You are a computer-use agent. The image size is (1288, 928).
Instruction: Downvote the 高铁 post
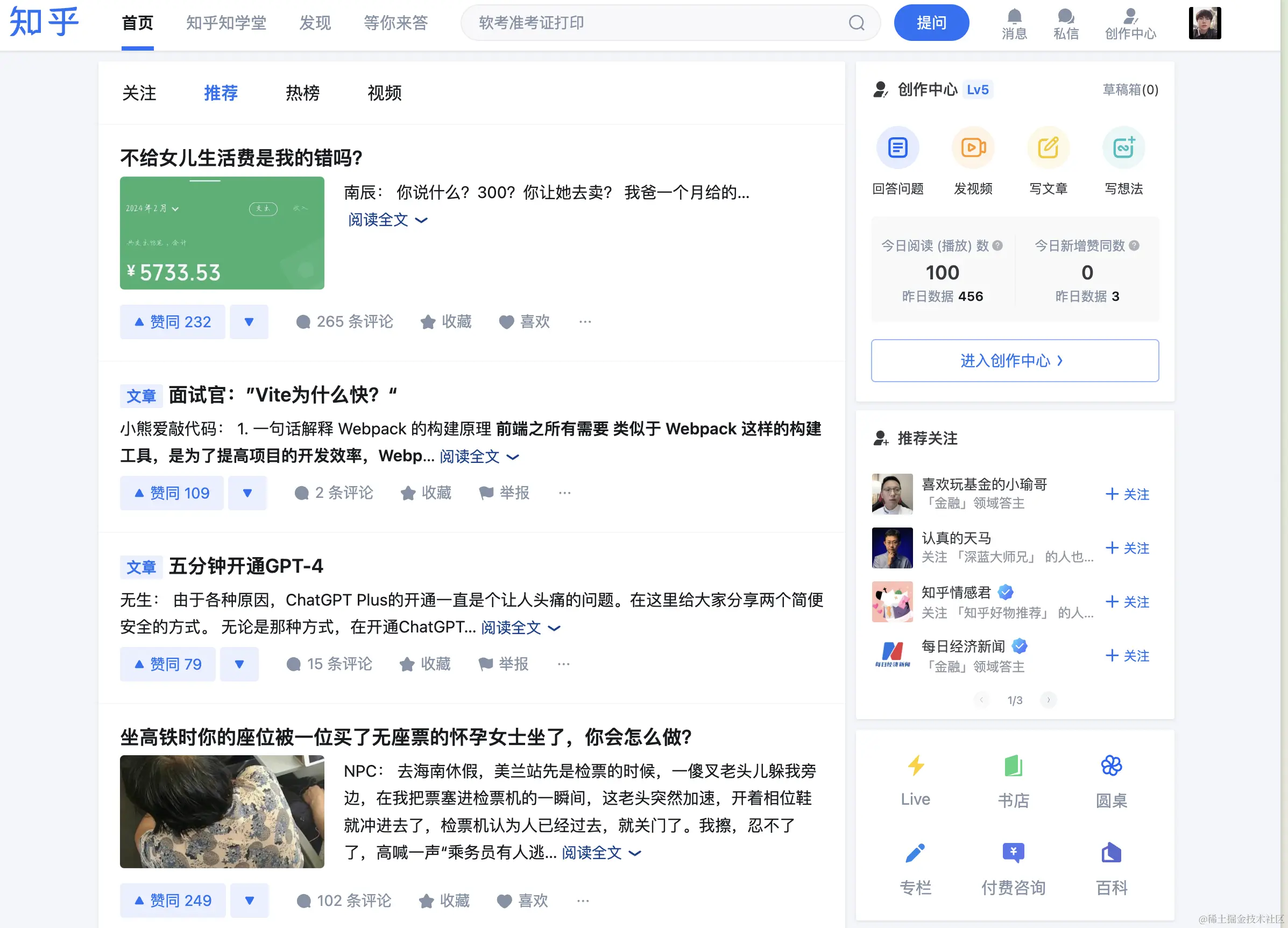click(x=249, y=901)
